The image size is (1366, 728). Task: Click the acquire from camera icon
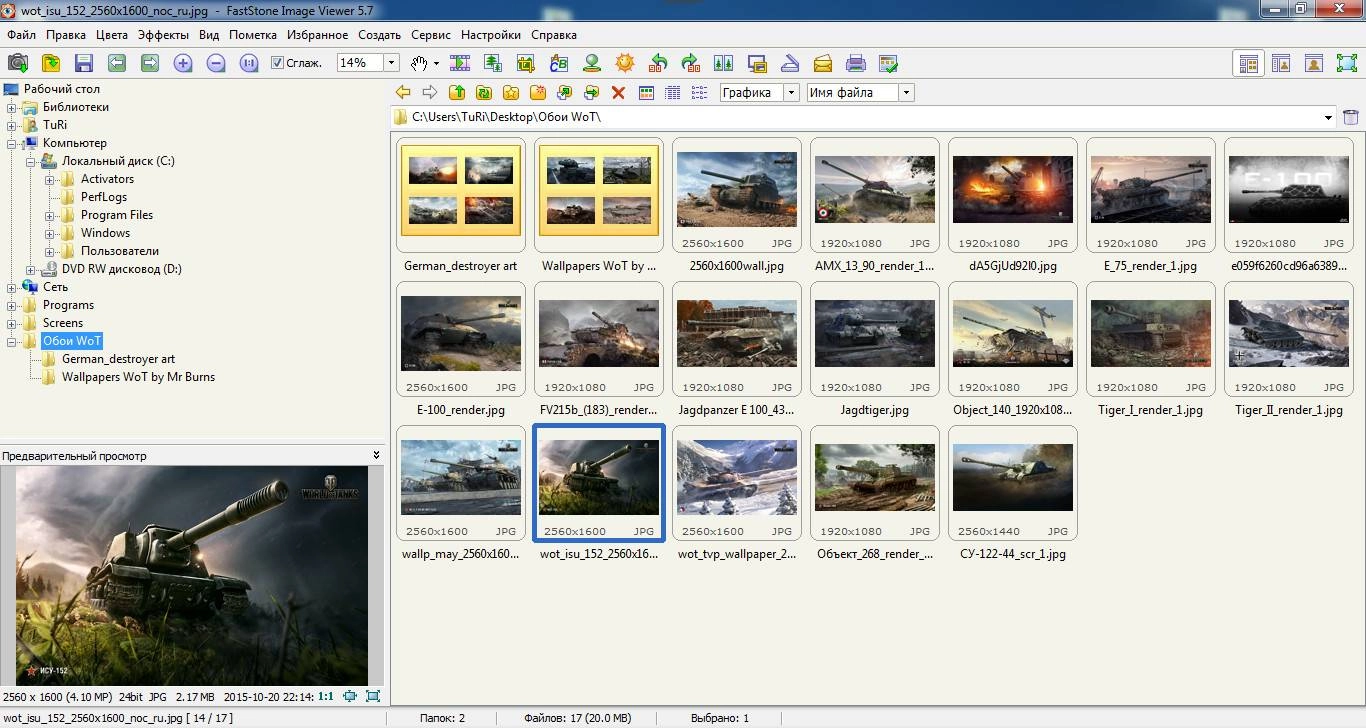click(x=18, y=63)
